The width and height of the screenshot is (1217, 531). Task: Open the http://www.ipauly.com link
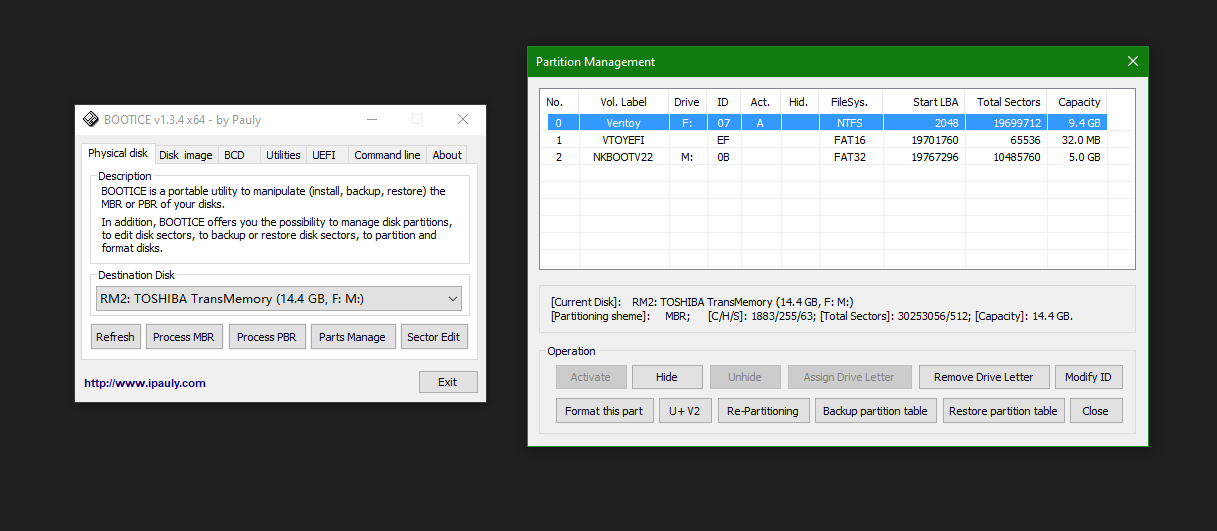pos(145,383)
